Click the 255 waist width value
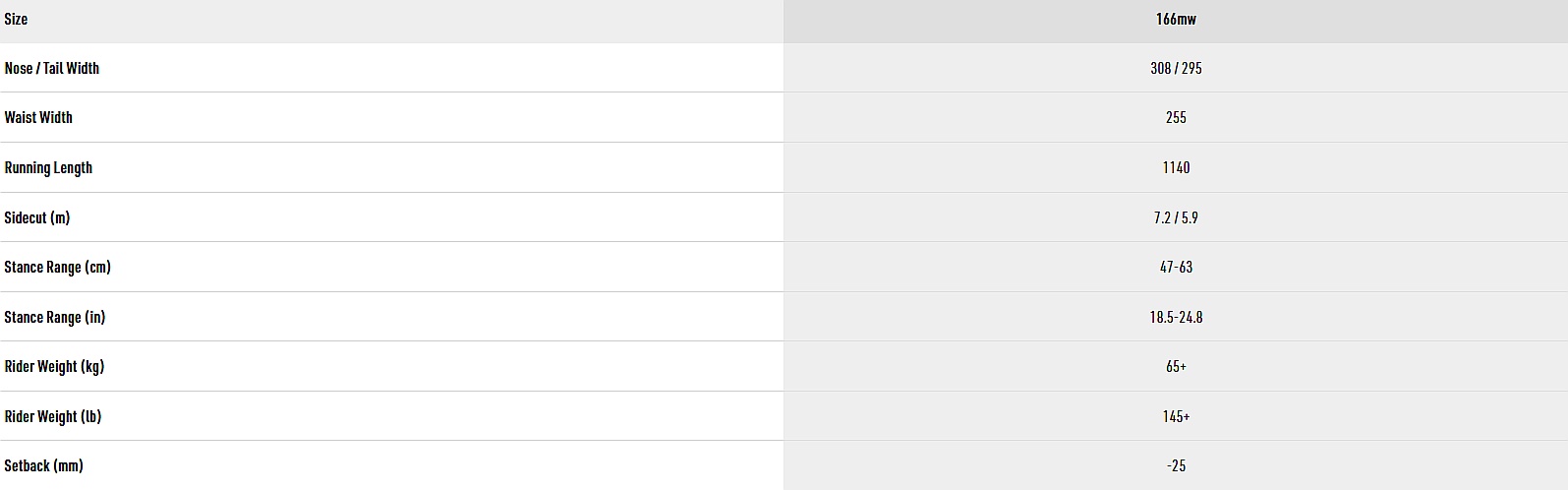This screenshot has height=490, width=1568. [1176, 117]
